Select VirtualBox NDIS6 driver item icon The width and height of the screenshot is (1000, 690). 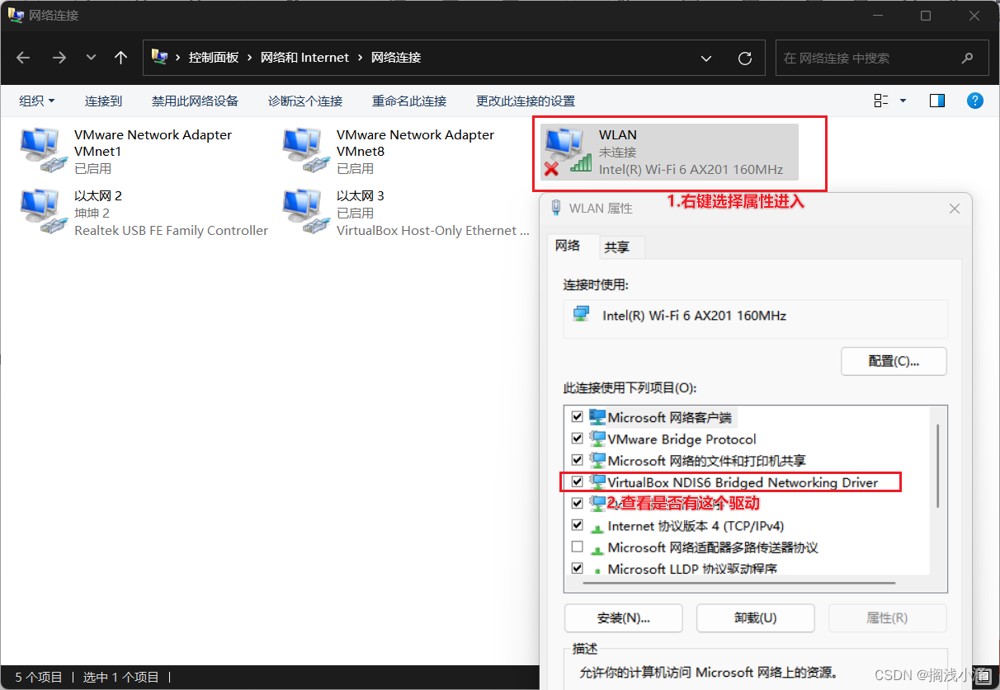tap(597, 482)
